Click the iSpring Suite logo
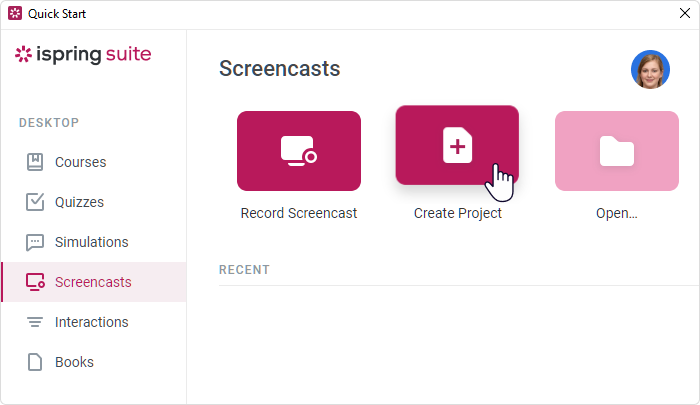 (83, 54)
